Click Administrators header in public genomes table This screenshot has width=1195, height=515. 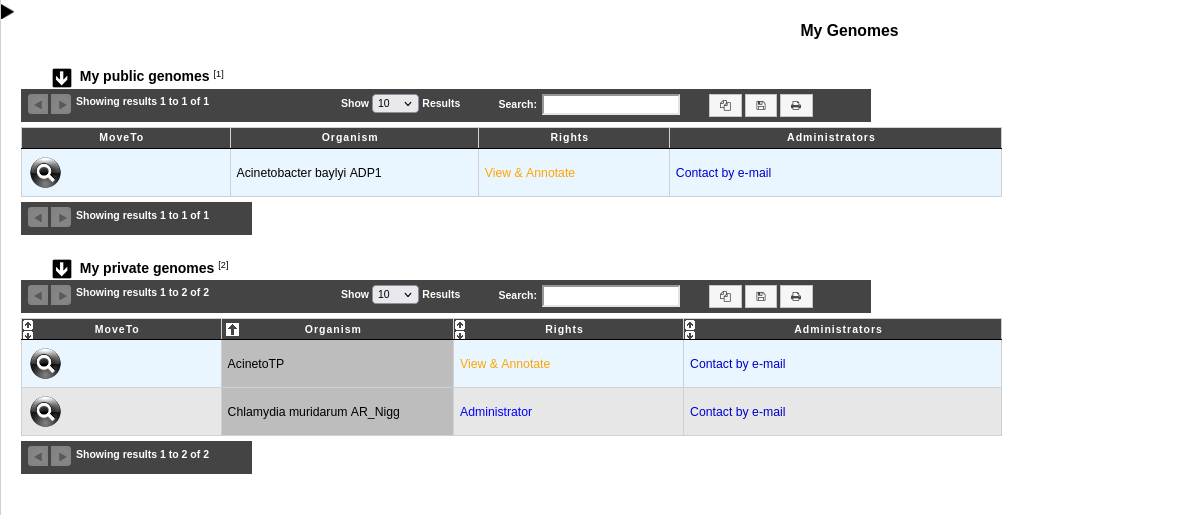tap(835, 138)
